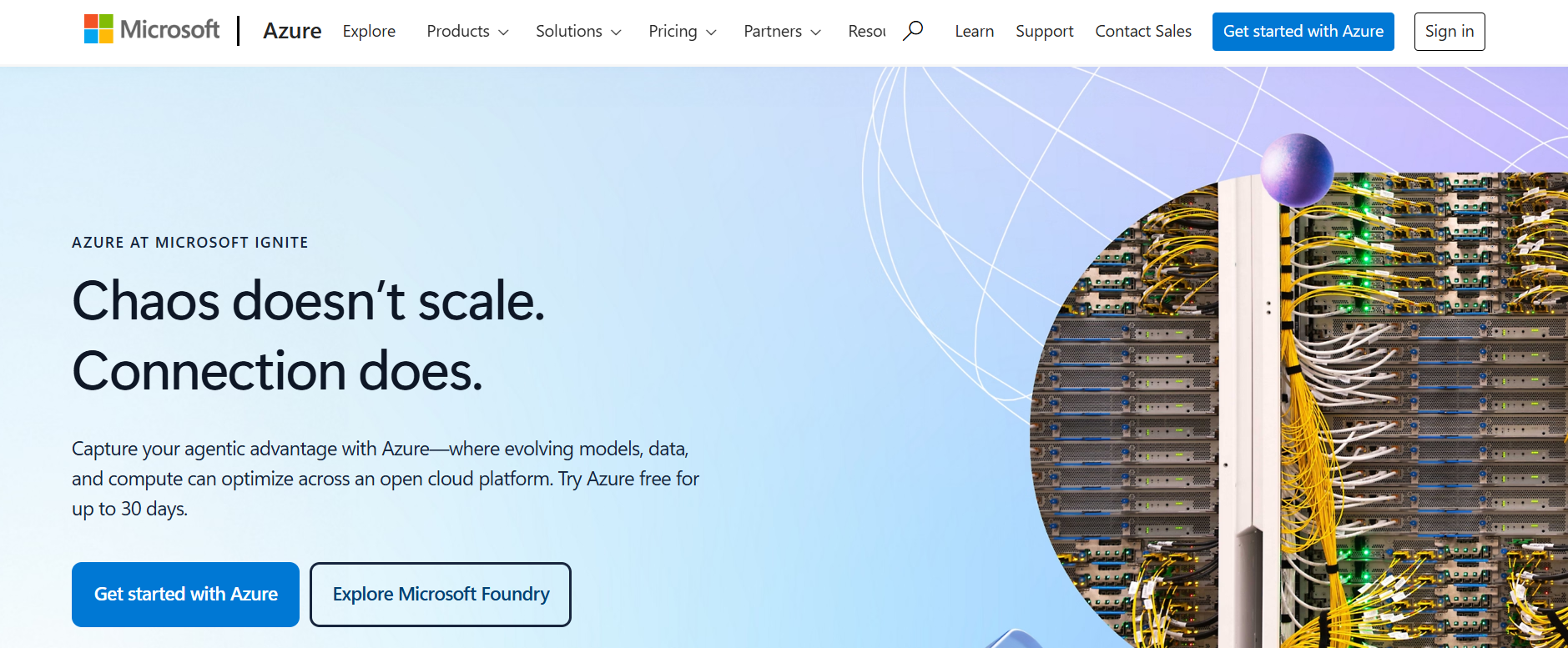Click Explore Microsoft Foundry button

point(441,594)
